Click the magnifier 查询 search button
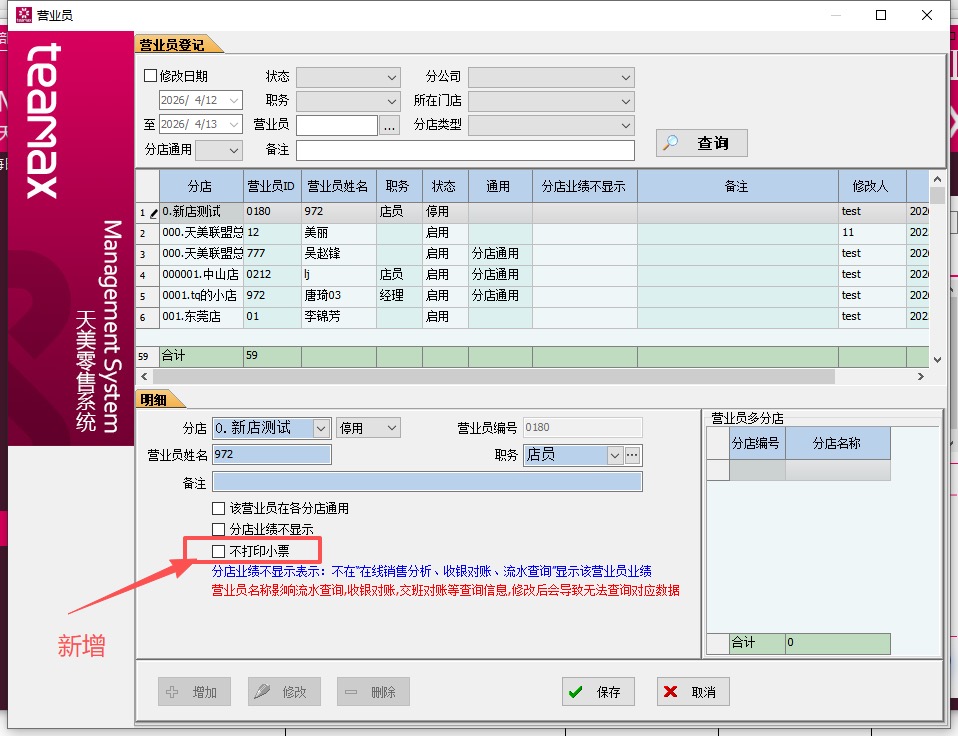 click(x=701, y=143)
